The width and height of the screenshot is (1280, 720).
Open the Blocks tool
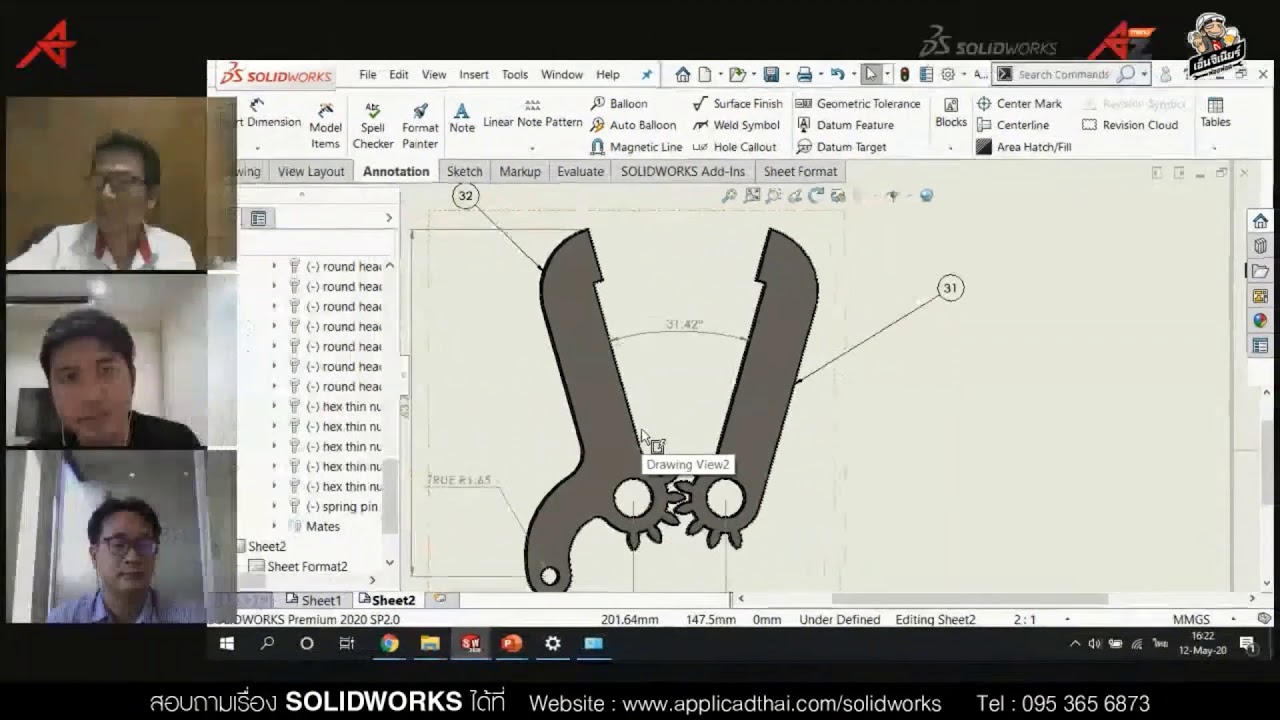[x=951, y=113]
